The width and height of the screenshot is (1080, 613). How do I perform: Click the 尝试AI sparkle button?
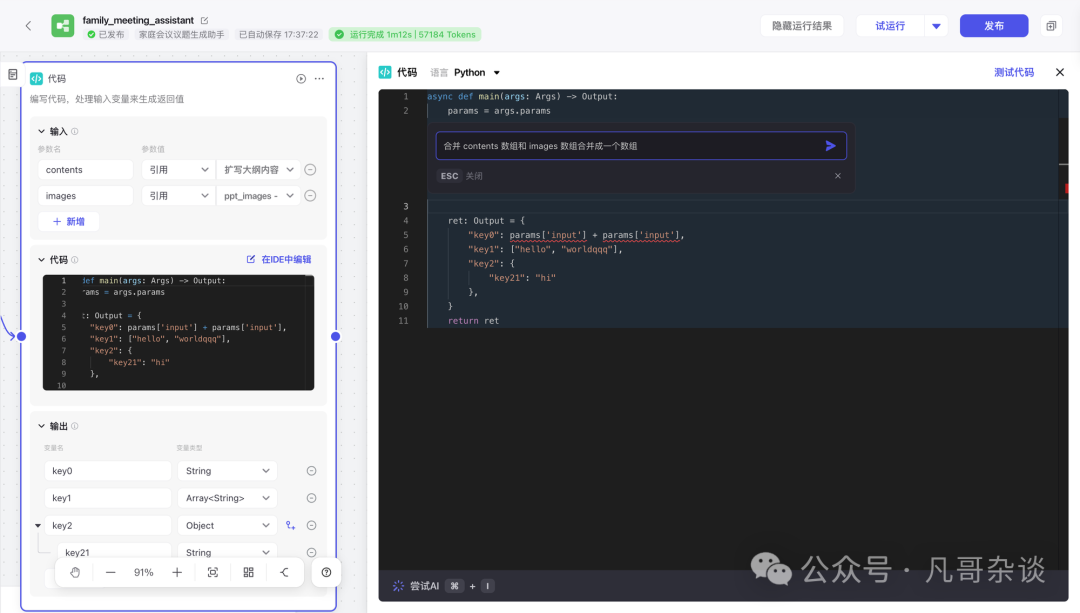click(416, 586)
